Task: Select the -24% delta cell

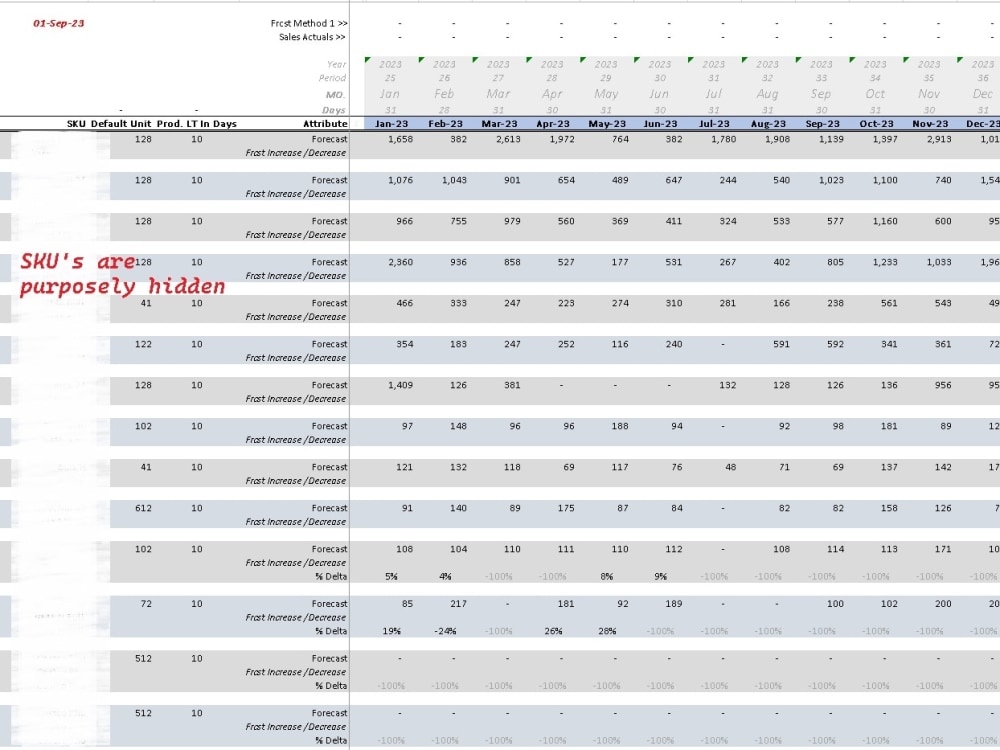Action: pos(445,631)
